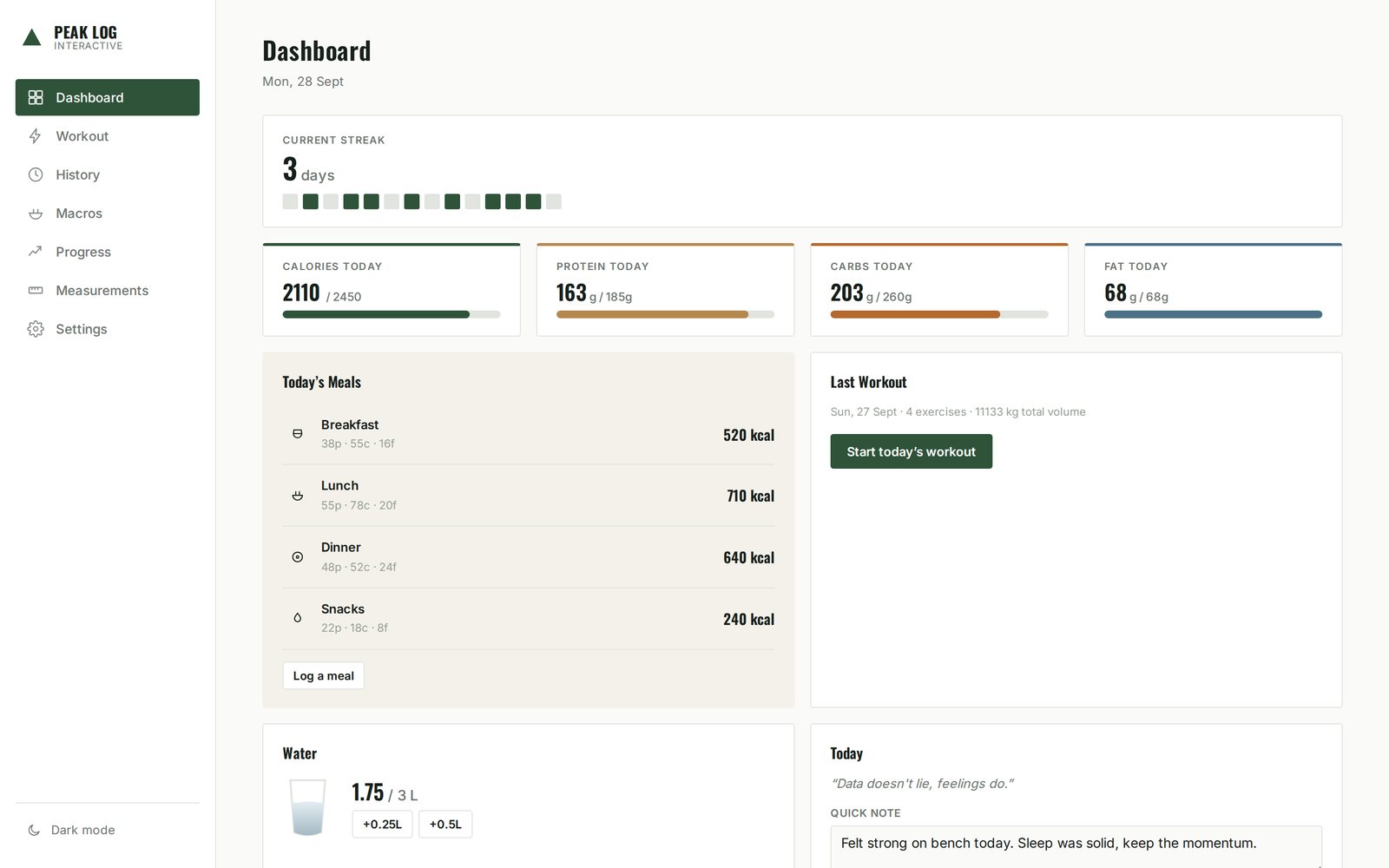The width and height of the screenshot is (1389, 868).
Task: Click the Log a meal button
Action: point(323,676)
